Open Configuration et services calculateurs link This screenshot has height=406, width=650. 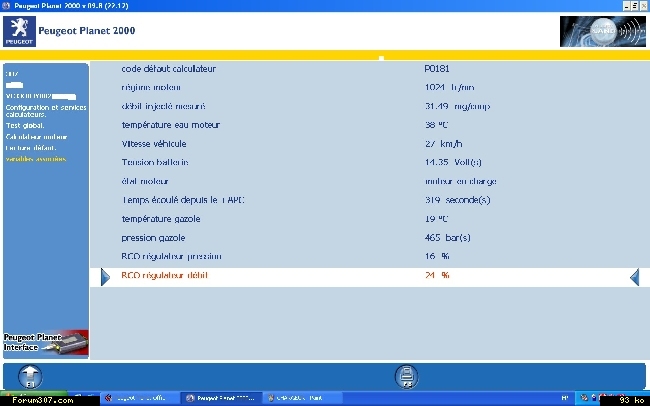(46, 111)
